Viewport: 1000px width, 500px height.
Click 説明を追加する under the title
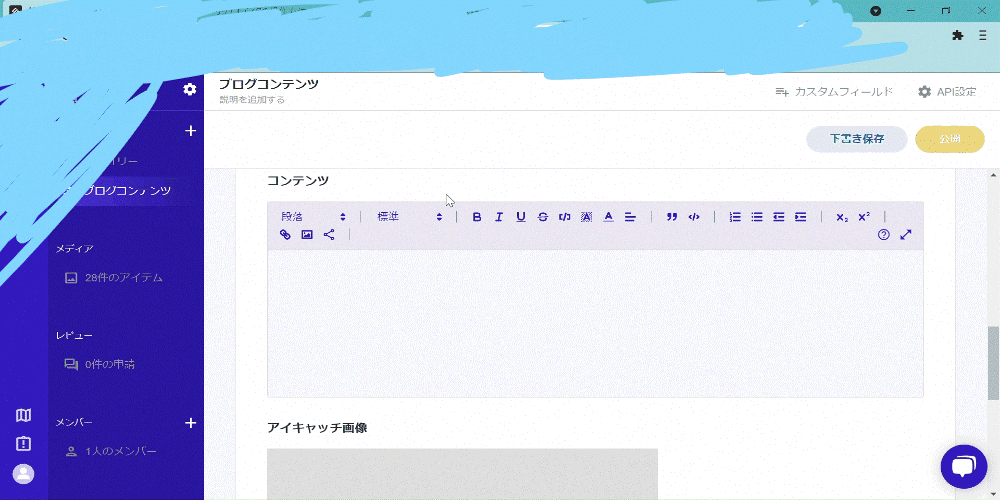coord(252,100)
